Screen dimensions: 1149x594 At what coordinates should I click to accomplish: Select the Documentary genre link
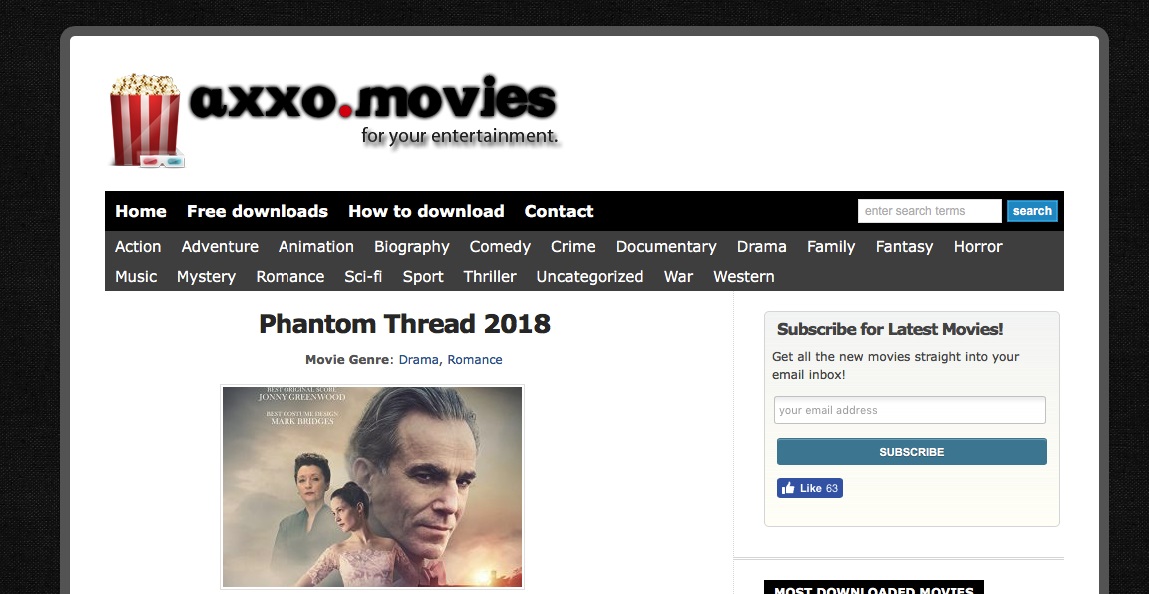tap(666, 247)
